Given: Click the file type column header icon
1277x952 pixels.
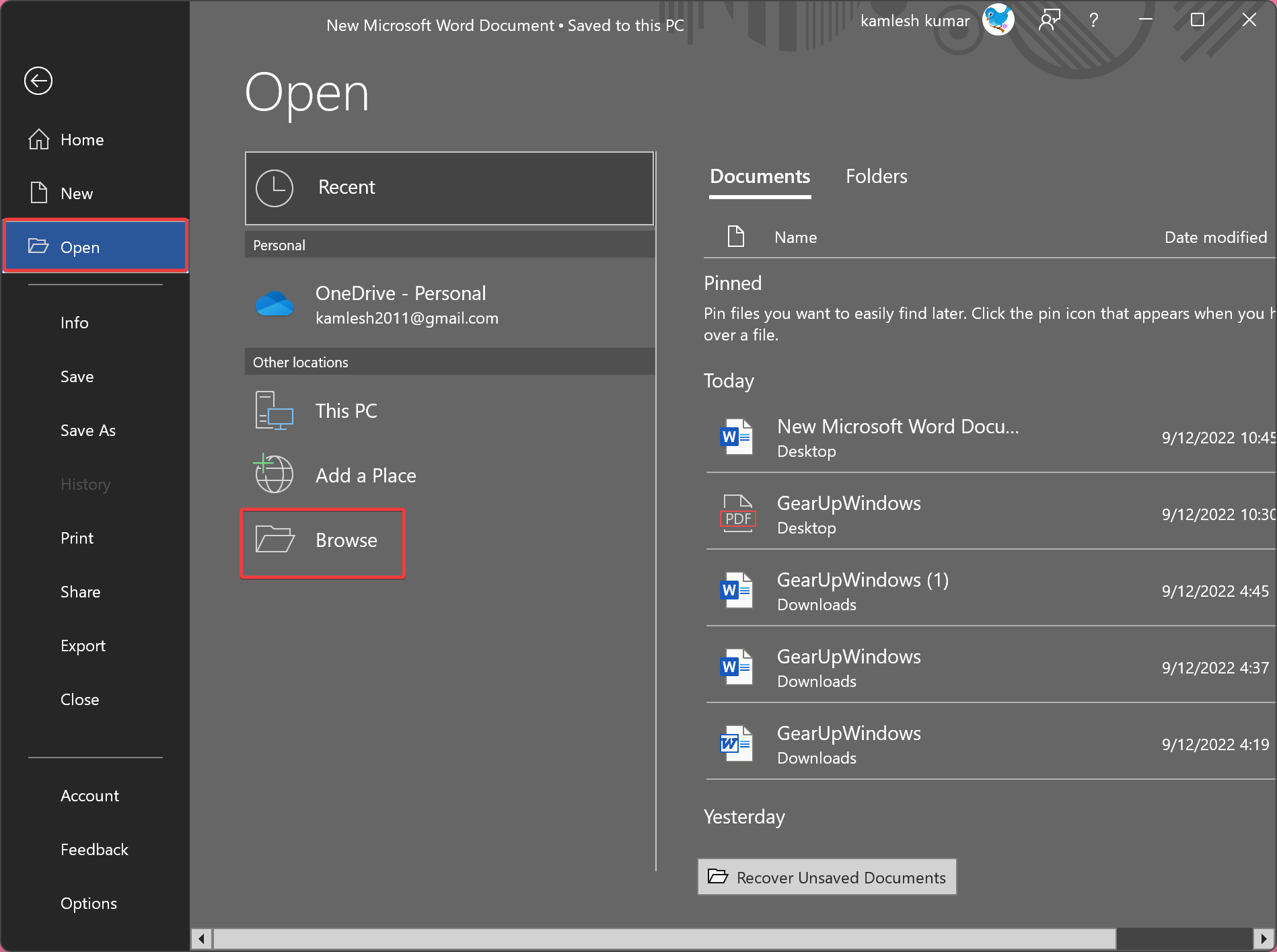Looking at the screenshot, I should click(x=736, y=236).
